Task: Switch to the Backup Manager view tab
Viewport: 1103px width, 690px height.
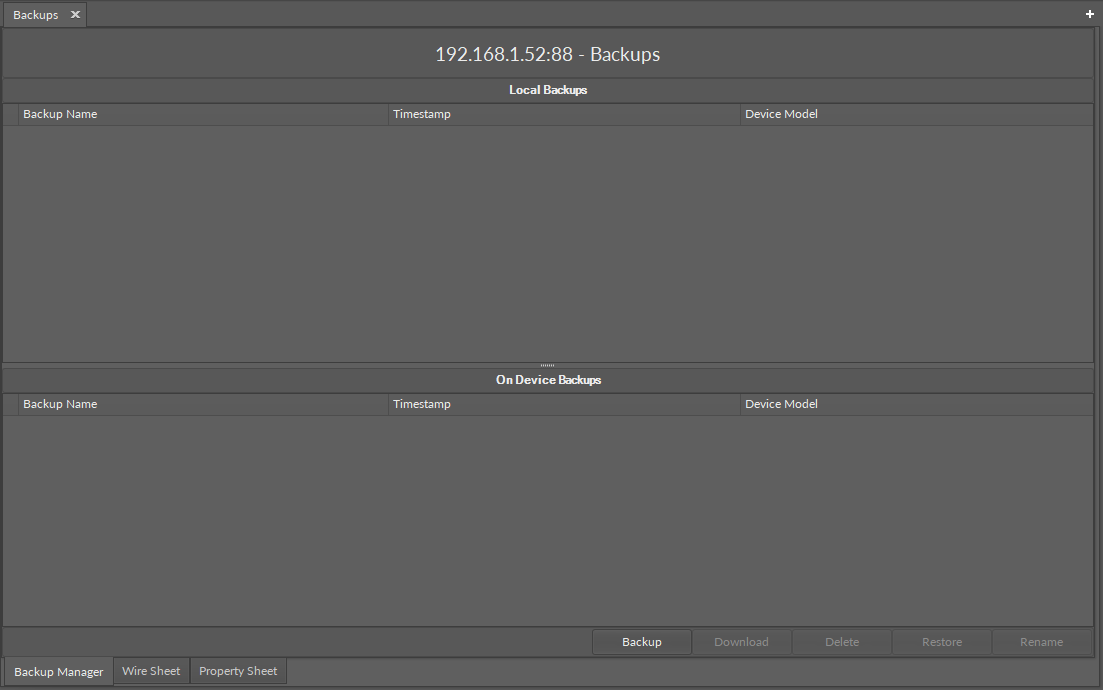Action: coord(59,672)
